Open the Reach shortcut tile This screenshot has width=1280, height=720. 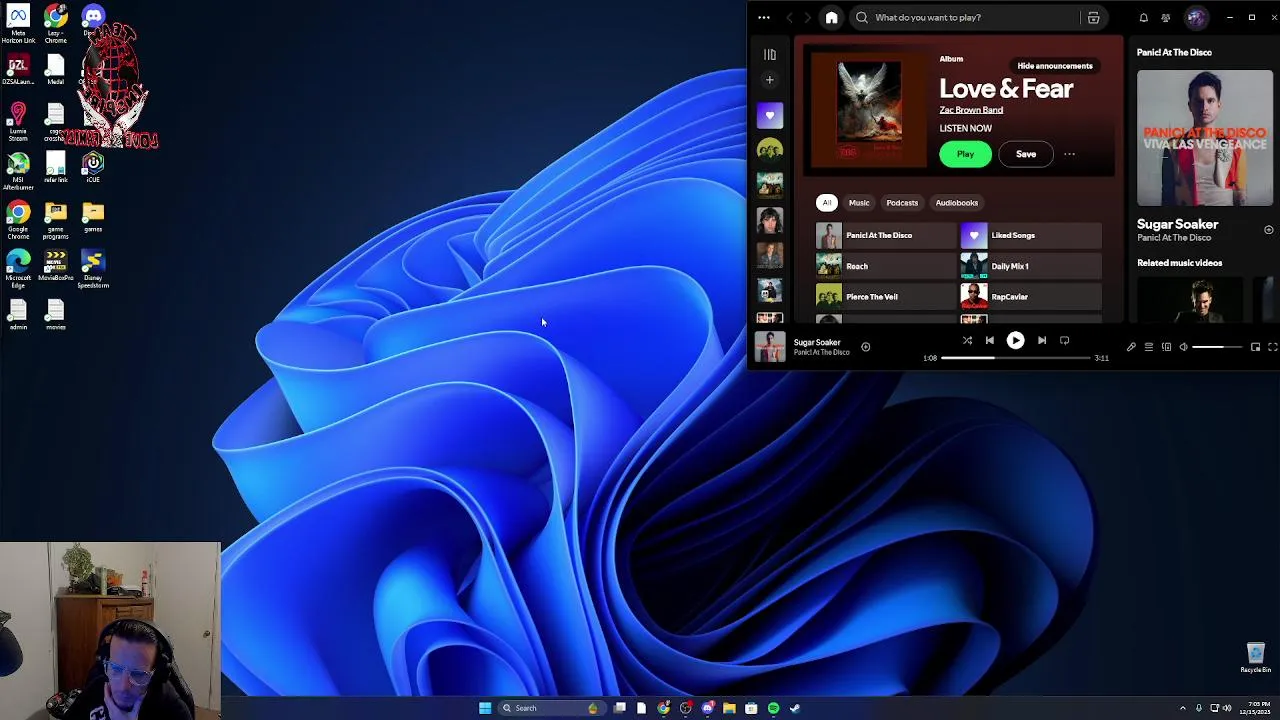[x=885, y=266]
